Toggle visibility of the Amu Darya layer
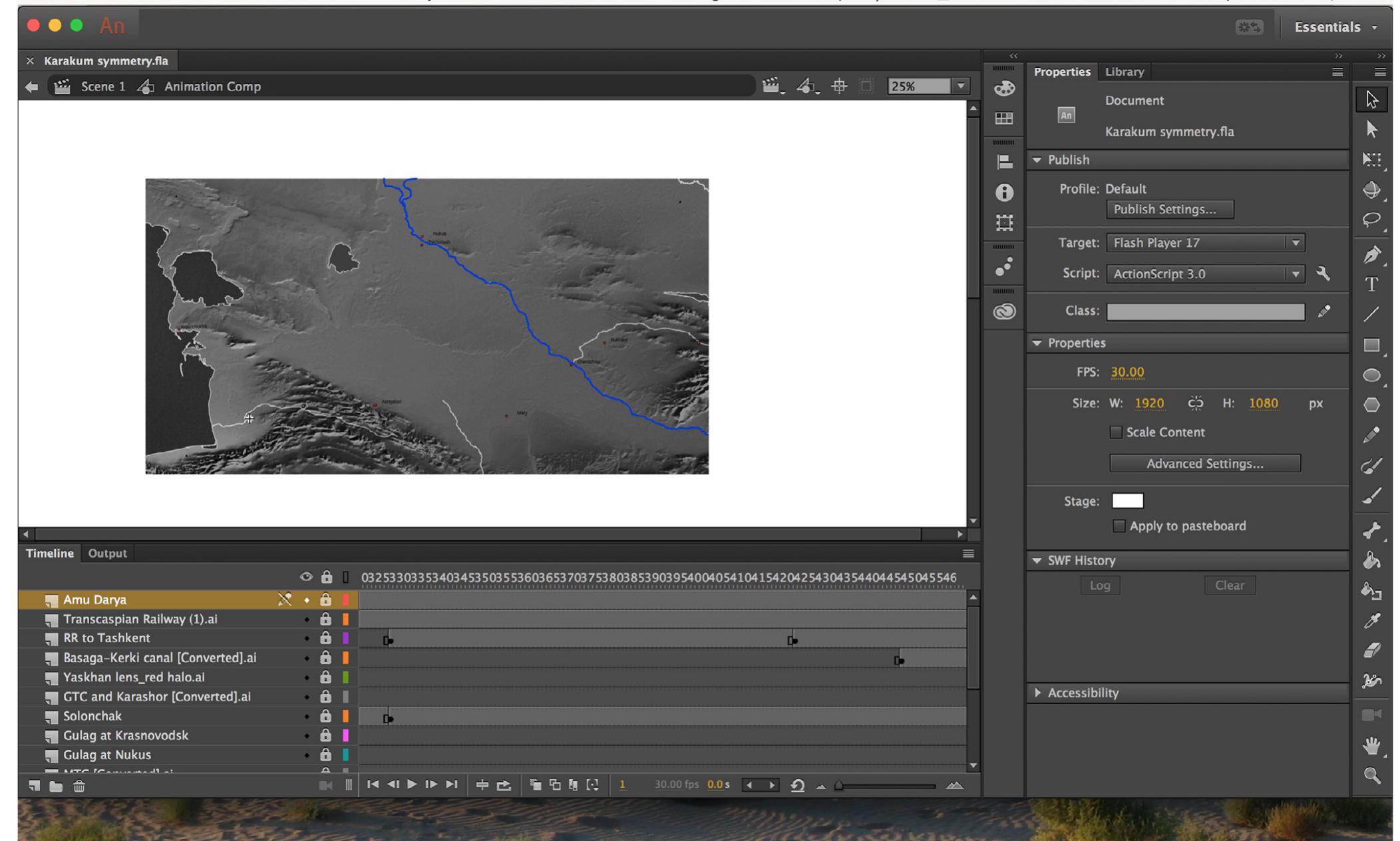The height and width of the screenshot is (841, 1400). (307, 599)
